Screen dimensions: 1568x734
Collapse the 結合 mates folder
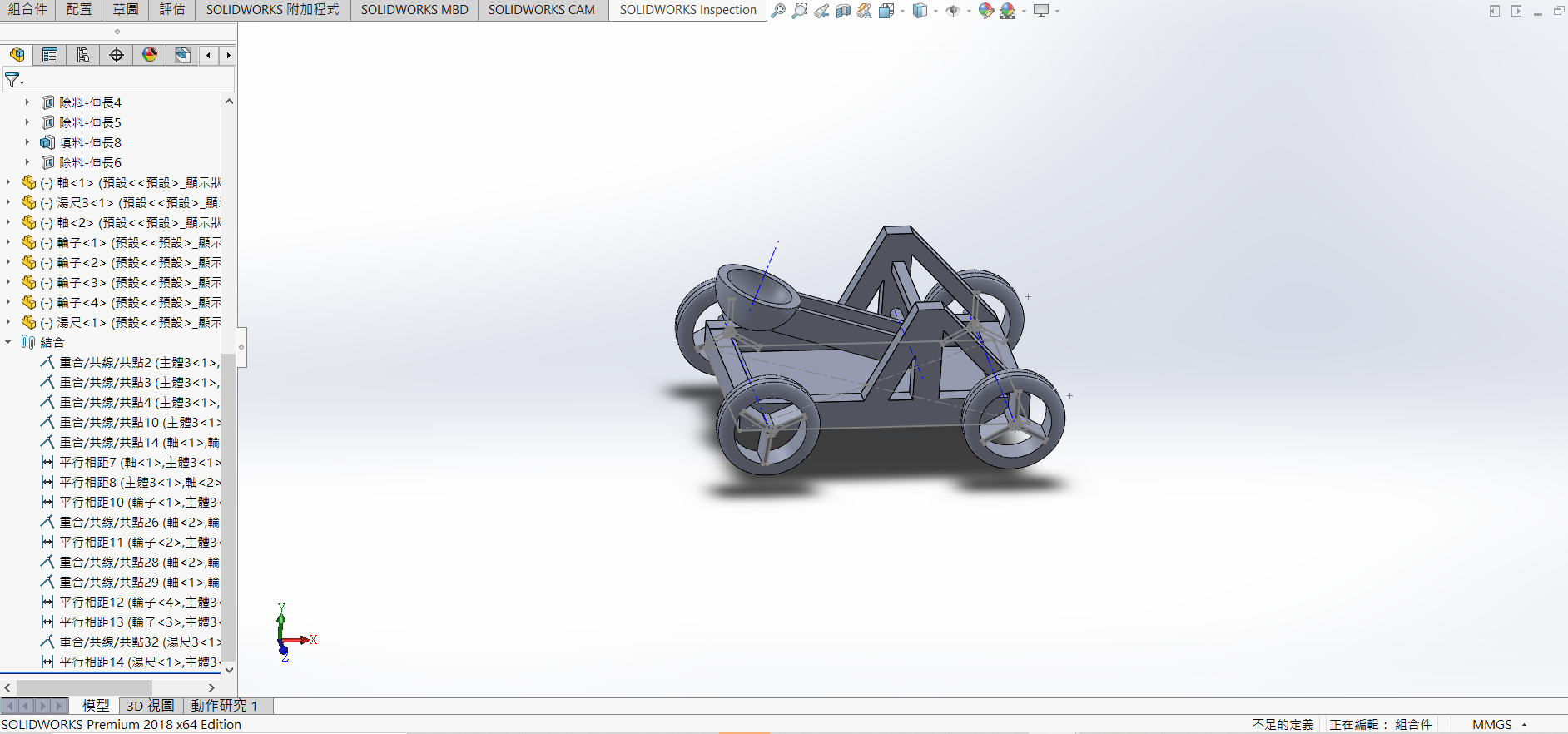click(8, 342)
